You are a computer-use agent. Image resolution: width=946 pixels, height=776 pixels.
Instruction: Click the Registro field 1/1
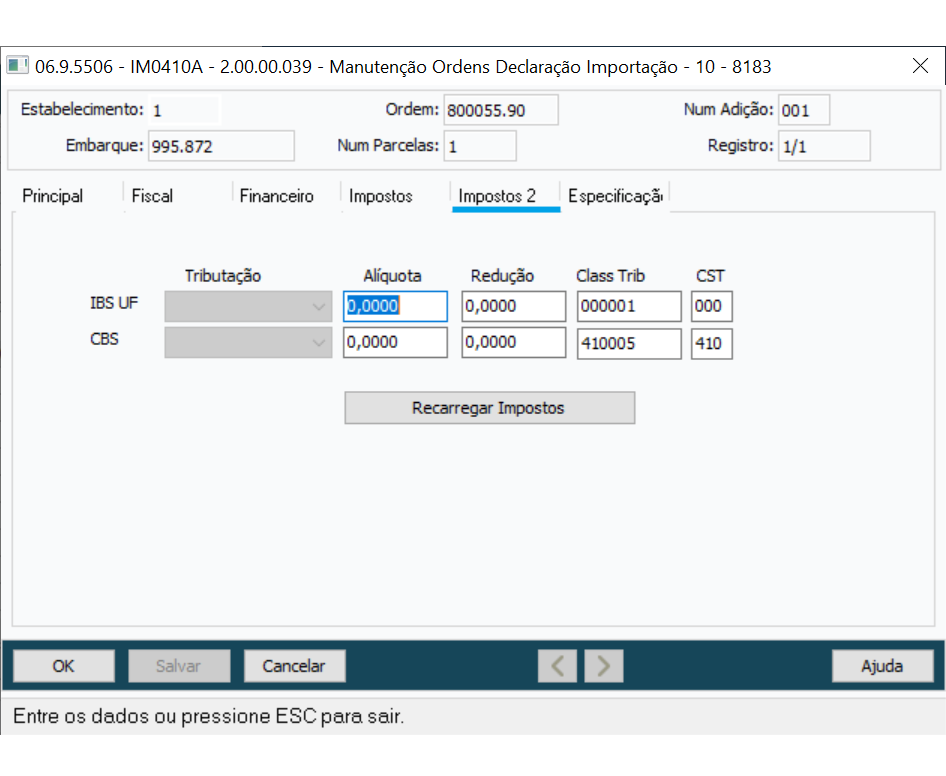pos(824,146)
